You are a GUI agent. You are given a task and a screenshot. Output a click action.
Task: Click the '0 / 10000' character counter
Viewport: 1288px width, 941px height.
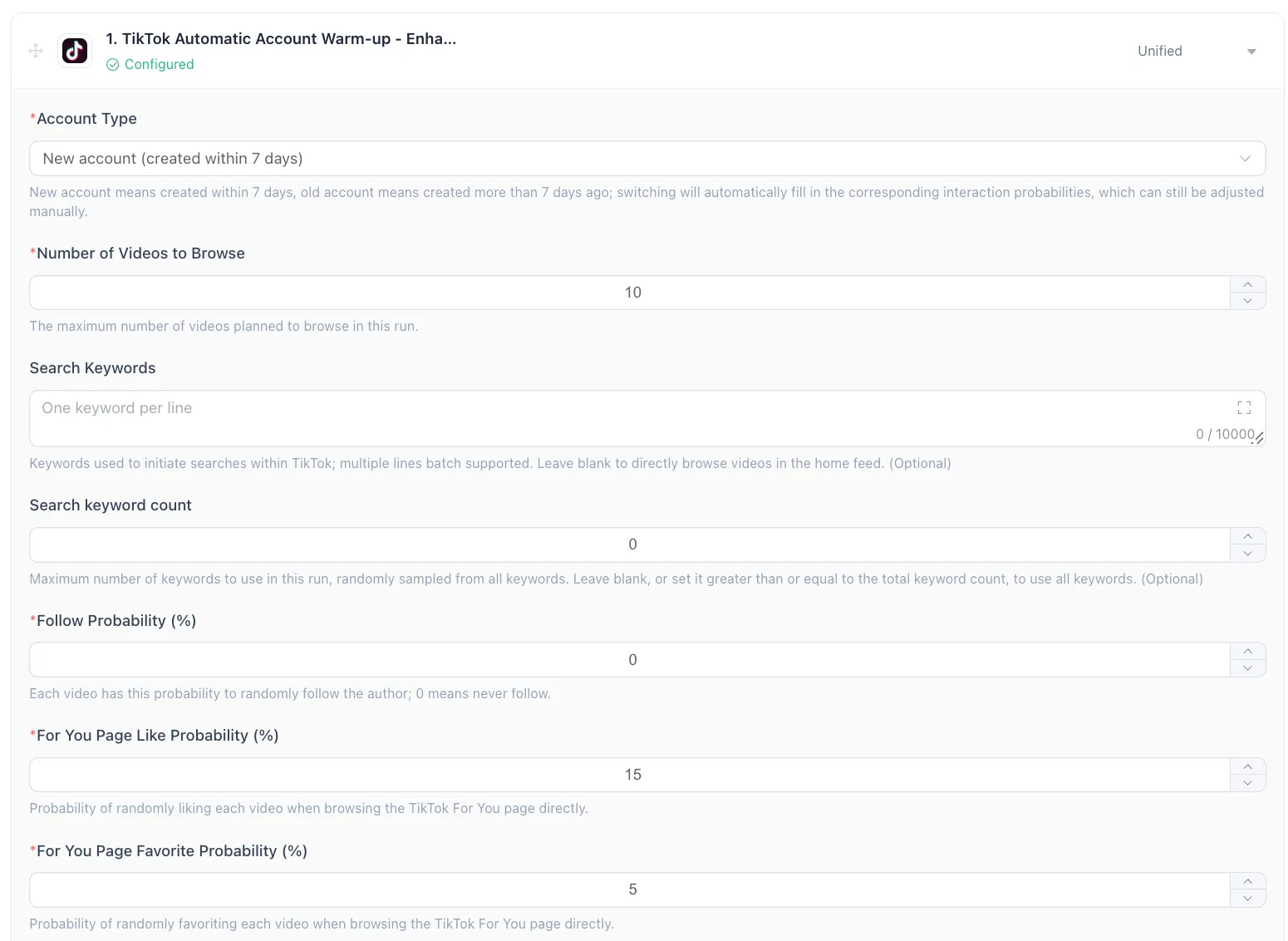pos(1225,434)
